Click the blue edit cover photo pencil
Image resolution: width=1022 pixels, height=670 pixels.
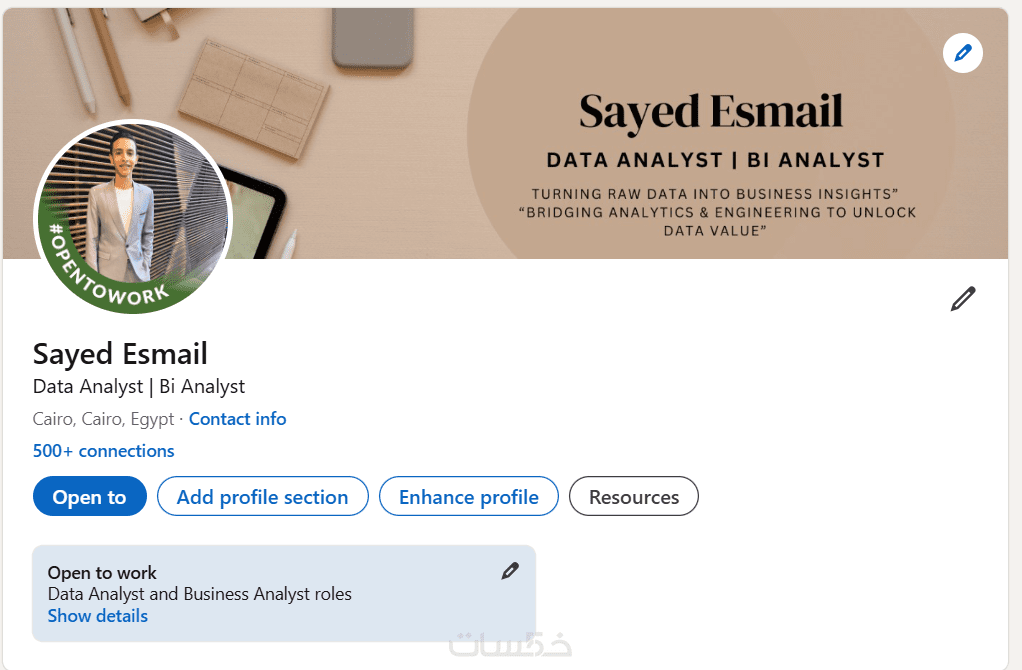tap(963, 53)
